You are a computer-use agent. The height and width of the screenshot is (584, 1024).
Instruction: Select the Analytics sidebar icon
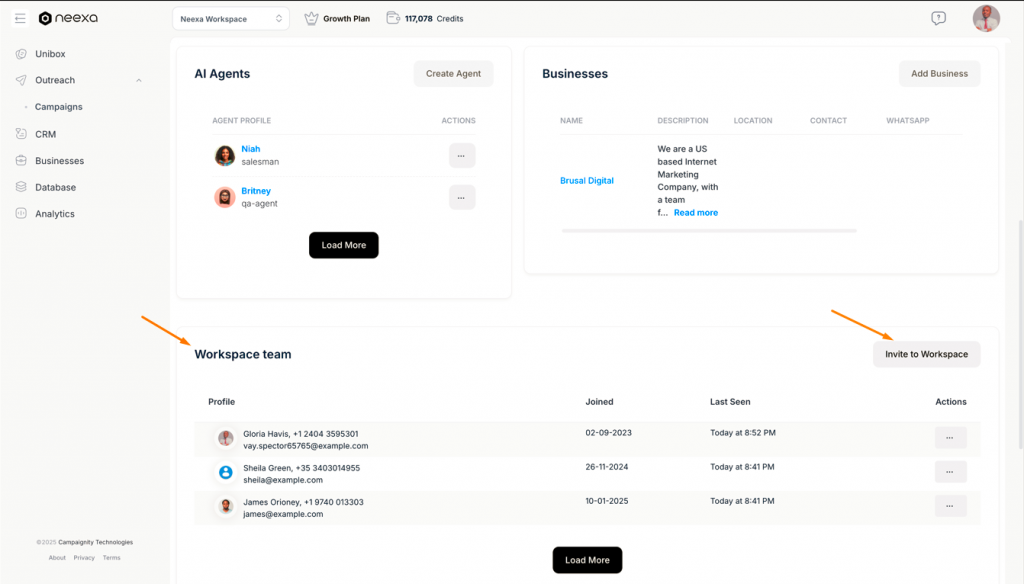(x=21, y=213)
